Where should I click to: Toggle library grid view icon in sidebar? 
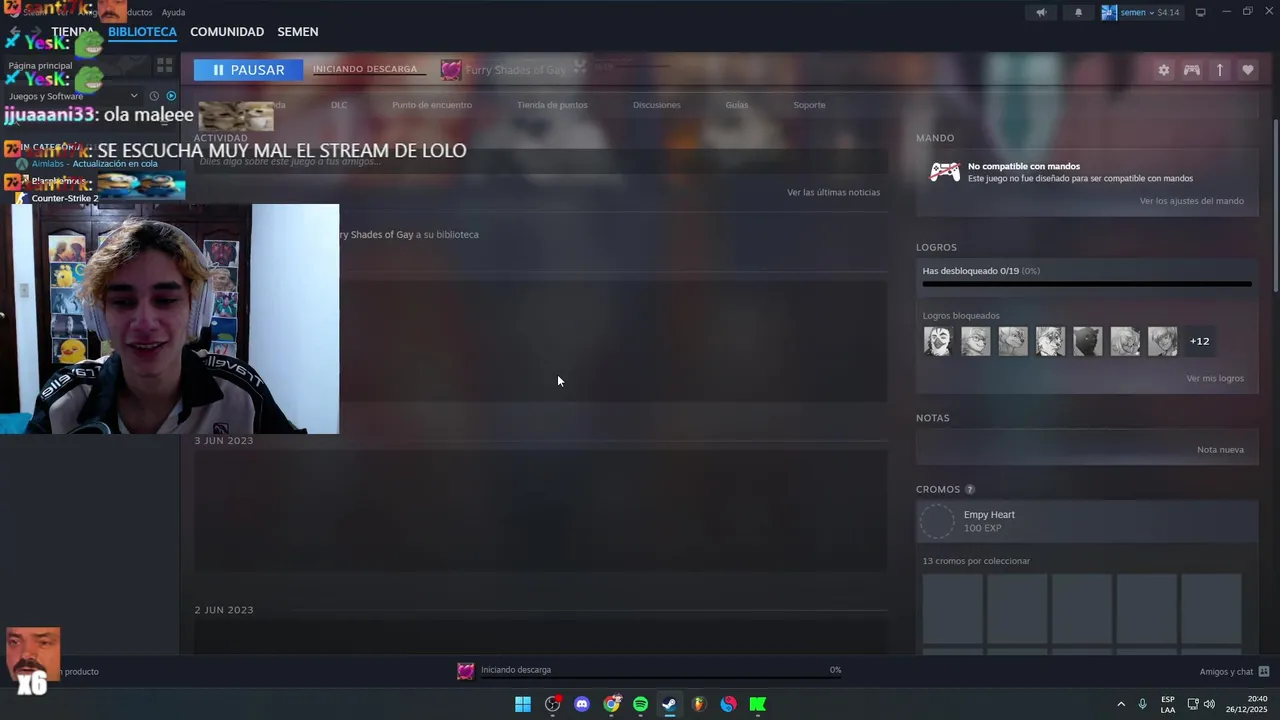[x=165, y=65]
